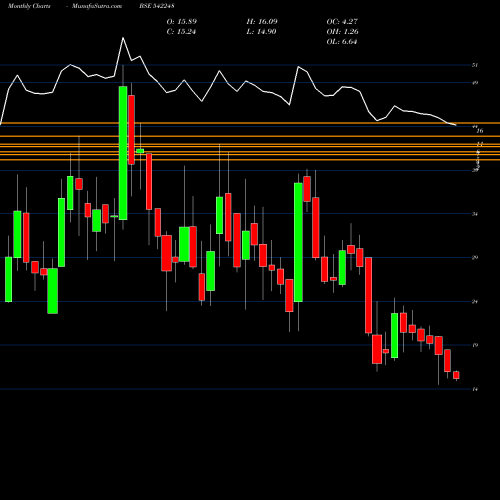
Task: Click the "OL: 6.64" value
Action: pyautogui.click(x=342, y=42)
